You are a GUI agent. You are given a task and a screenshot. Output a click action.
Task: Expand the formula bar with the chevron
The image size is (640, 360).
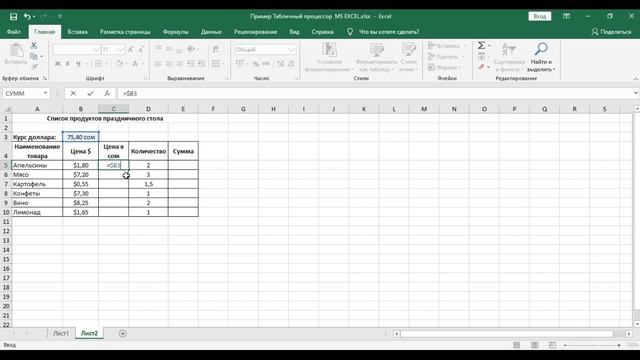(636, 93)
